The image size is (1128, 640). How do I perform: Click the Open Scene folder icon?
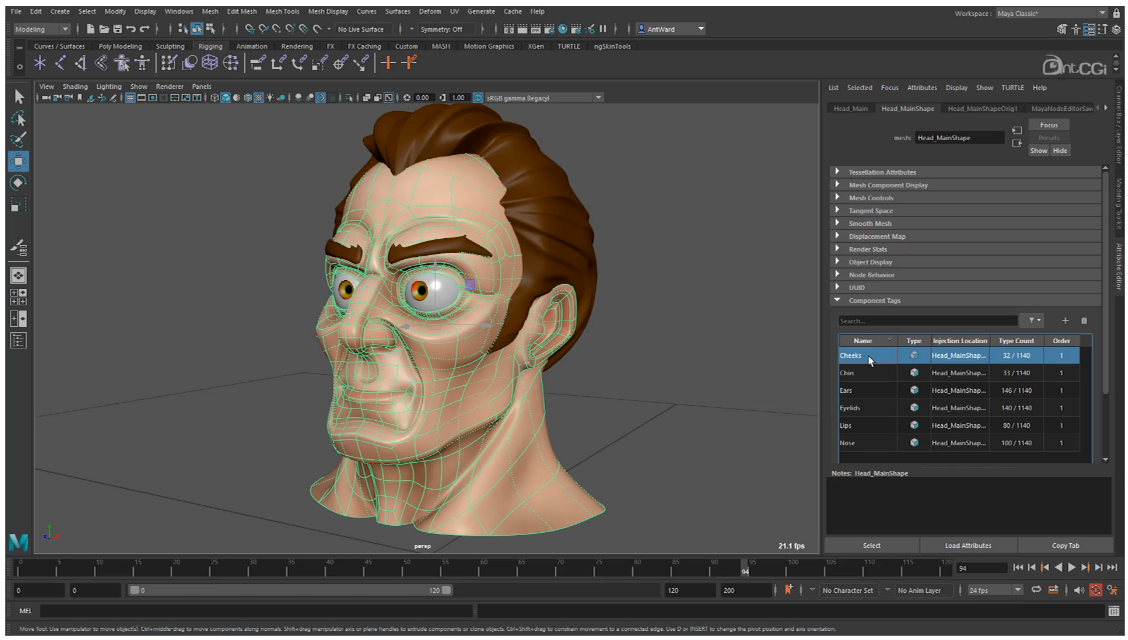coord(104,29)
